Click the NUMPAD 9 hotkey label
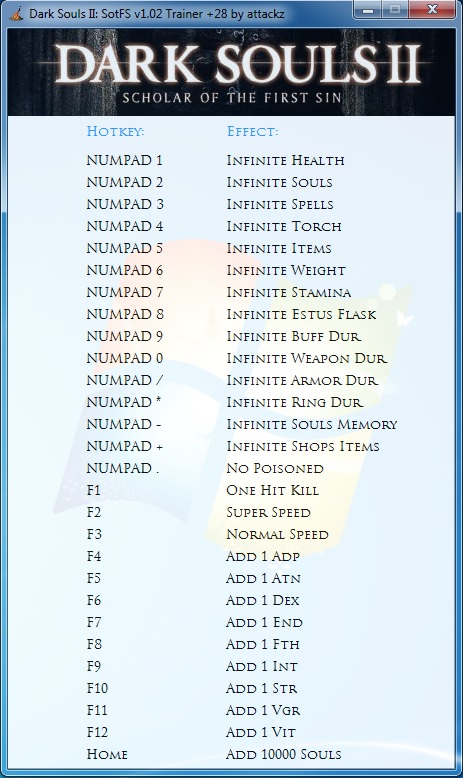 point(125,336)
